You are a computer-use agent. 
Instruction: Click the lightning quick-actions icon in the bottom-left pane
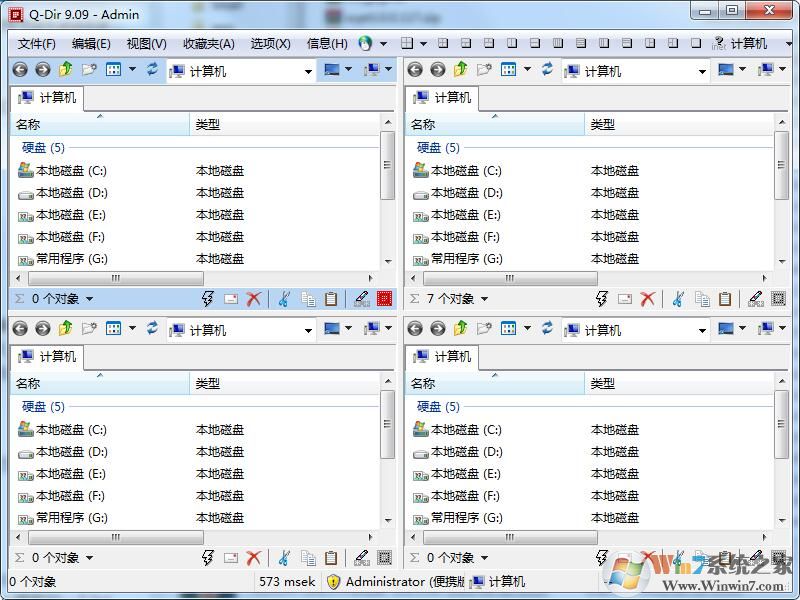208,557
